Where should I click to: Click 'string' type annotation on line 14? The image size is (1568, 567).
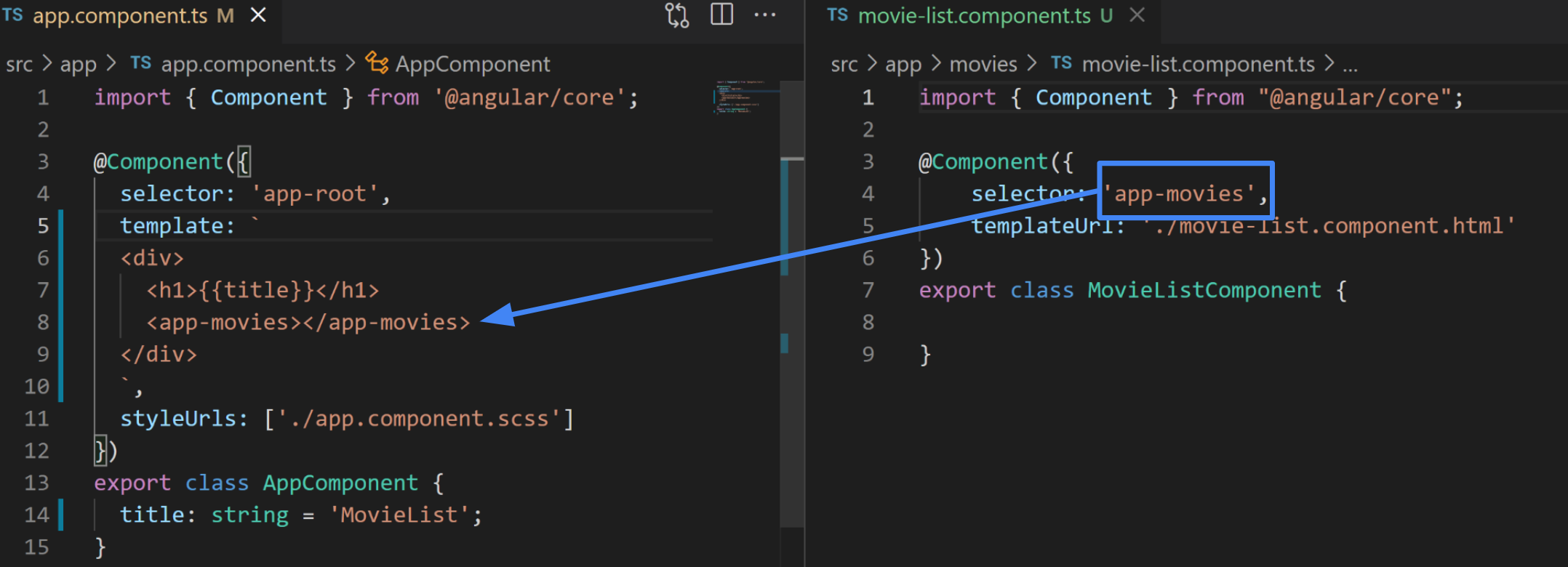(250, 515)
